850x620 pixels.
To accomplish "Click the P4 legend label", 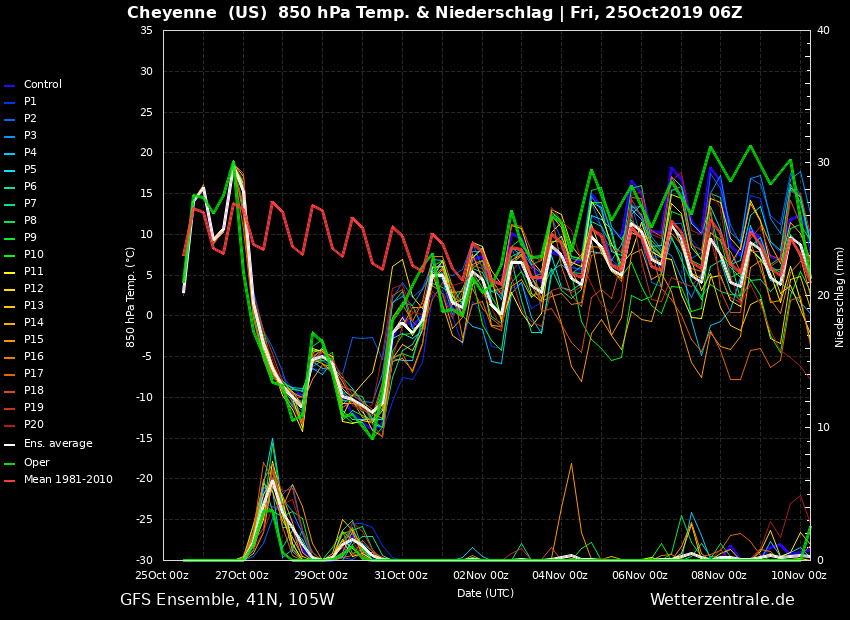I will (x=30, y=152).
